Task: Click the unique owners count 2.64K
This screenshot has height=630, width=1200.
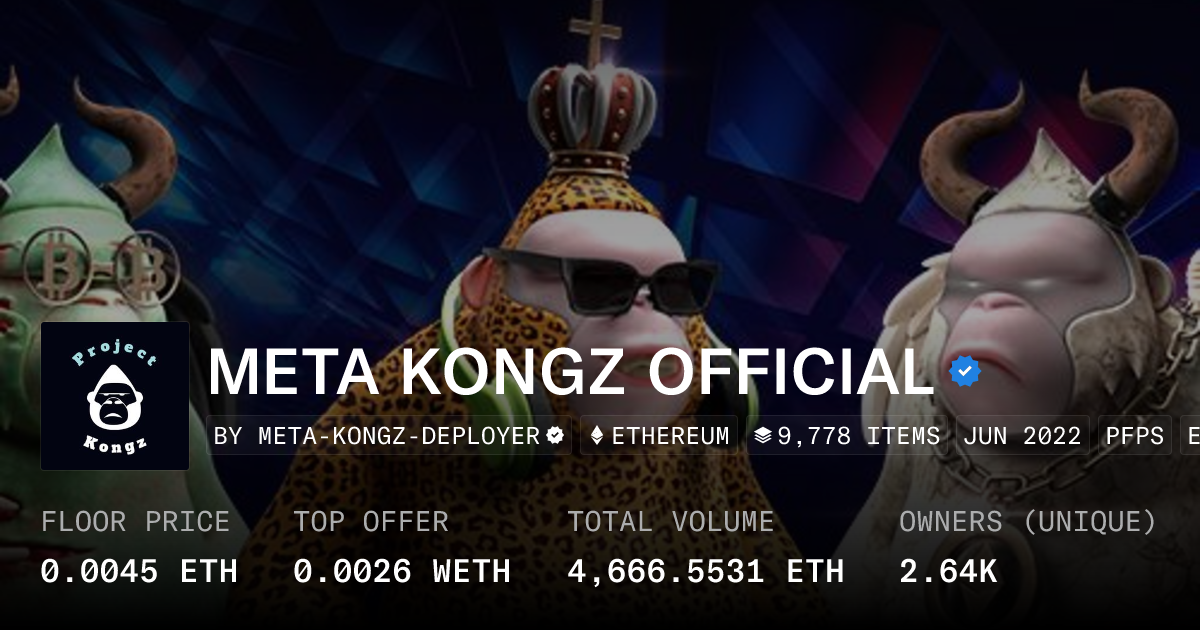Action: tap(948, 571)
